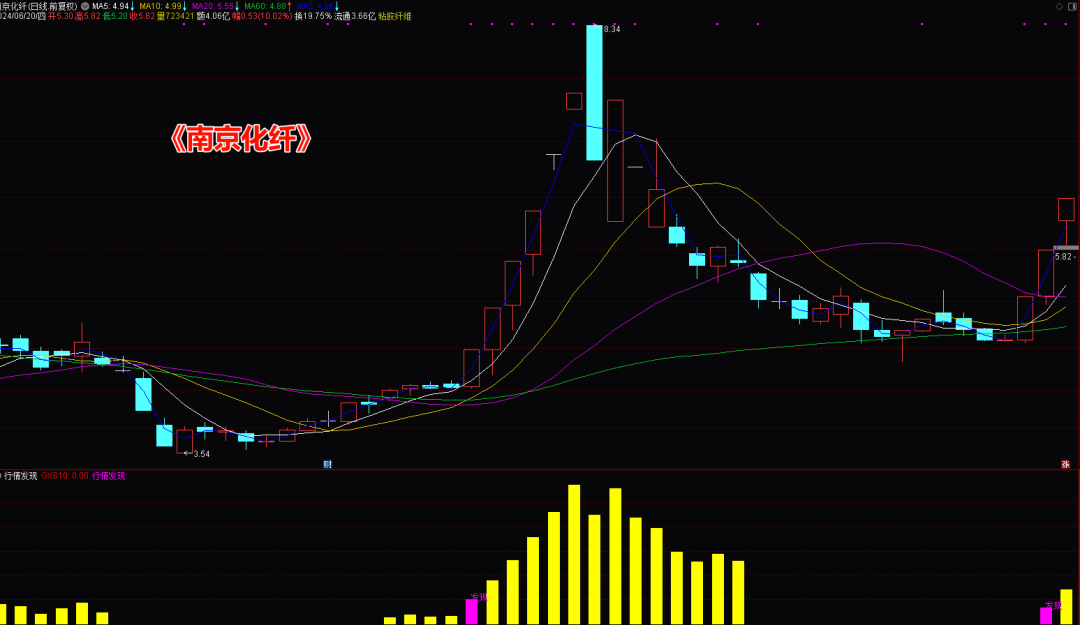Click the 换19.75% turnover value
This screenshot has height=625, width=1080.
pyautogui.click(x=313, y=16)
